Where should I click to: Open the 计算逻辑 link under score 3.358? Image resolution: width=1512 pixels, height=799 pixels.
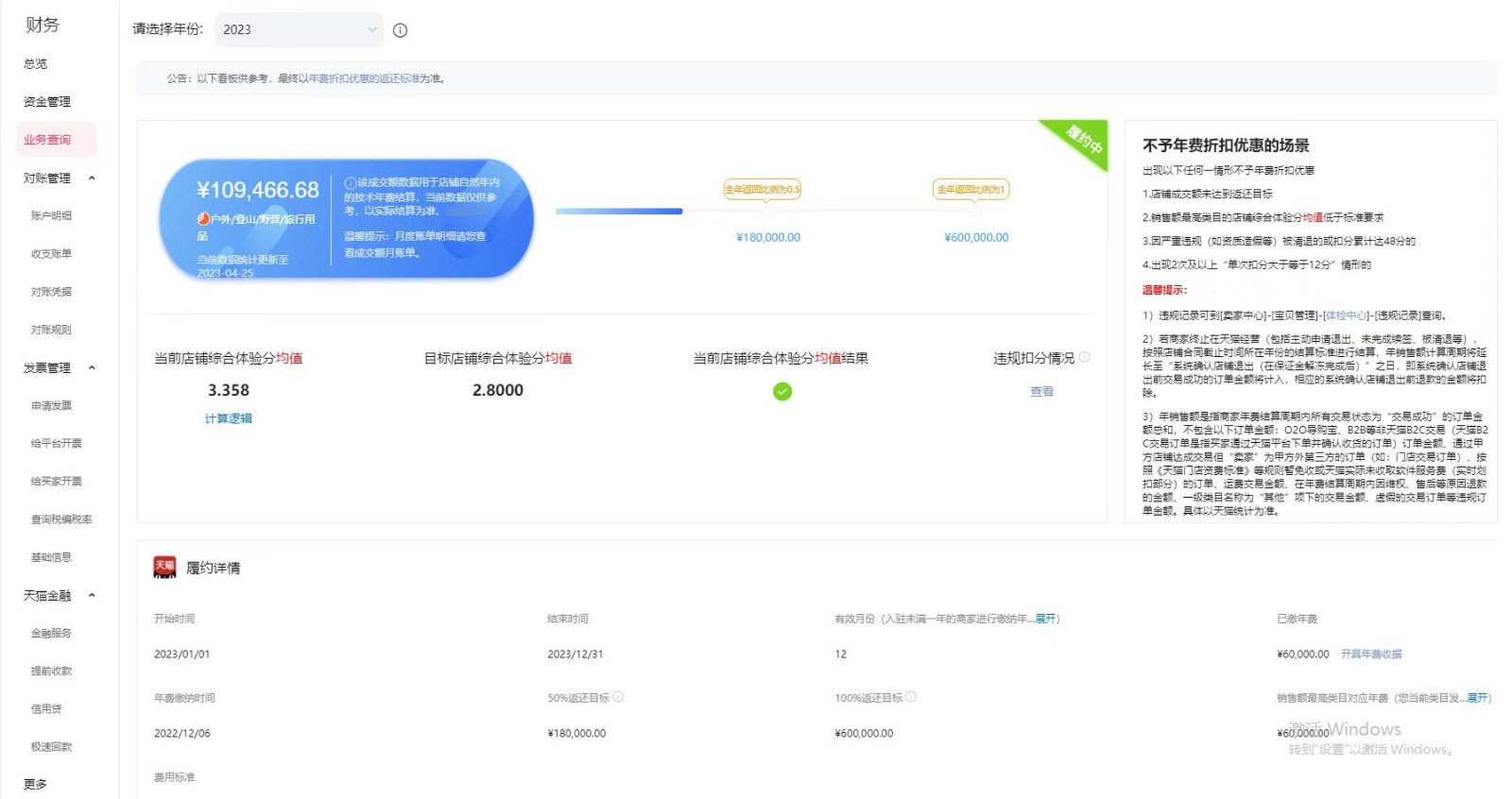[x=229, y=418]
